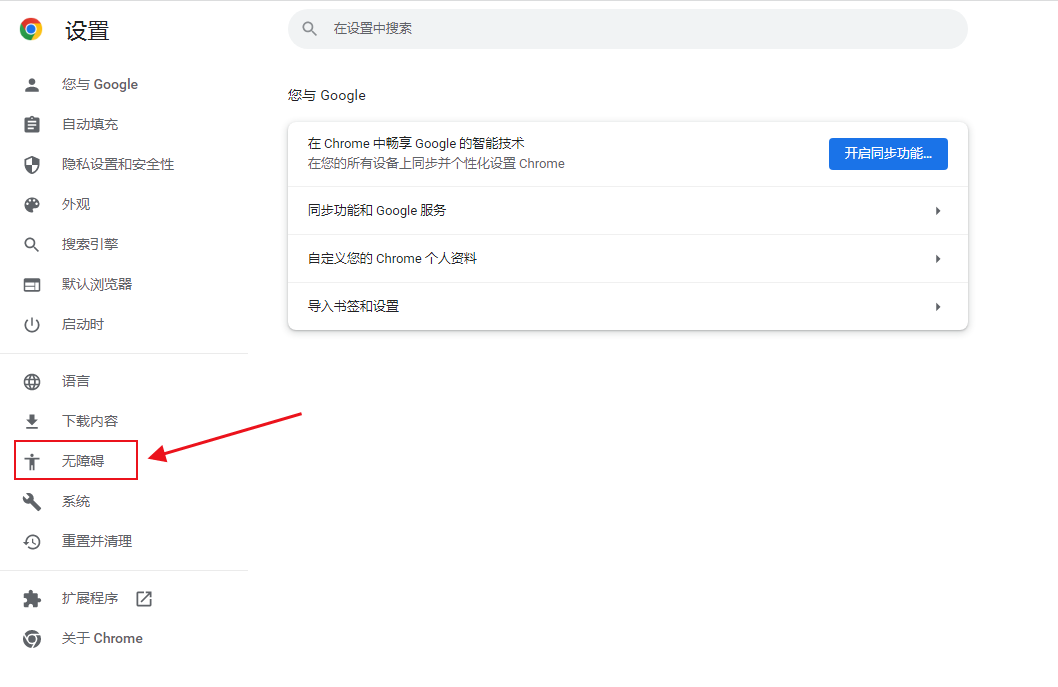Open 扩展程序 extensions page
The width and height of the screenshot is (1058, 687).
point(90,599)
